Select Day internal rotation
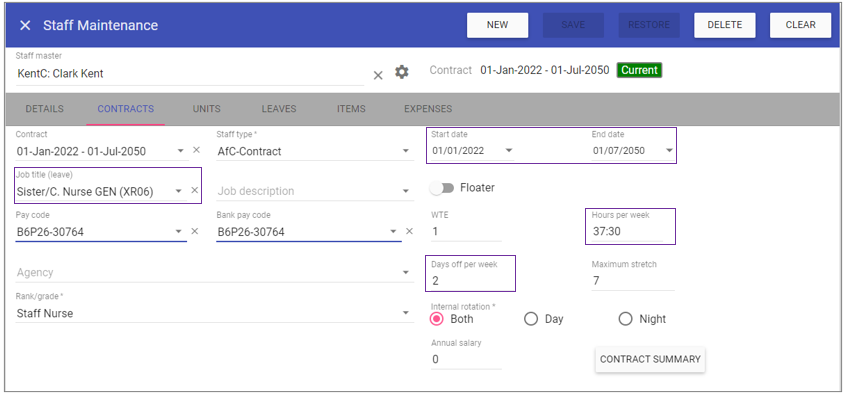This screenshot has height=395, width=844. [531, 319]
